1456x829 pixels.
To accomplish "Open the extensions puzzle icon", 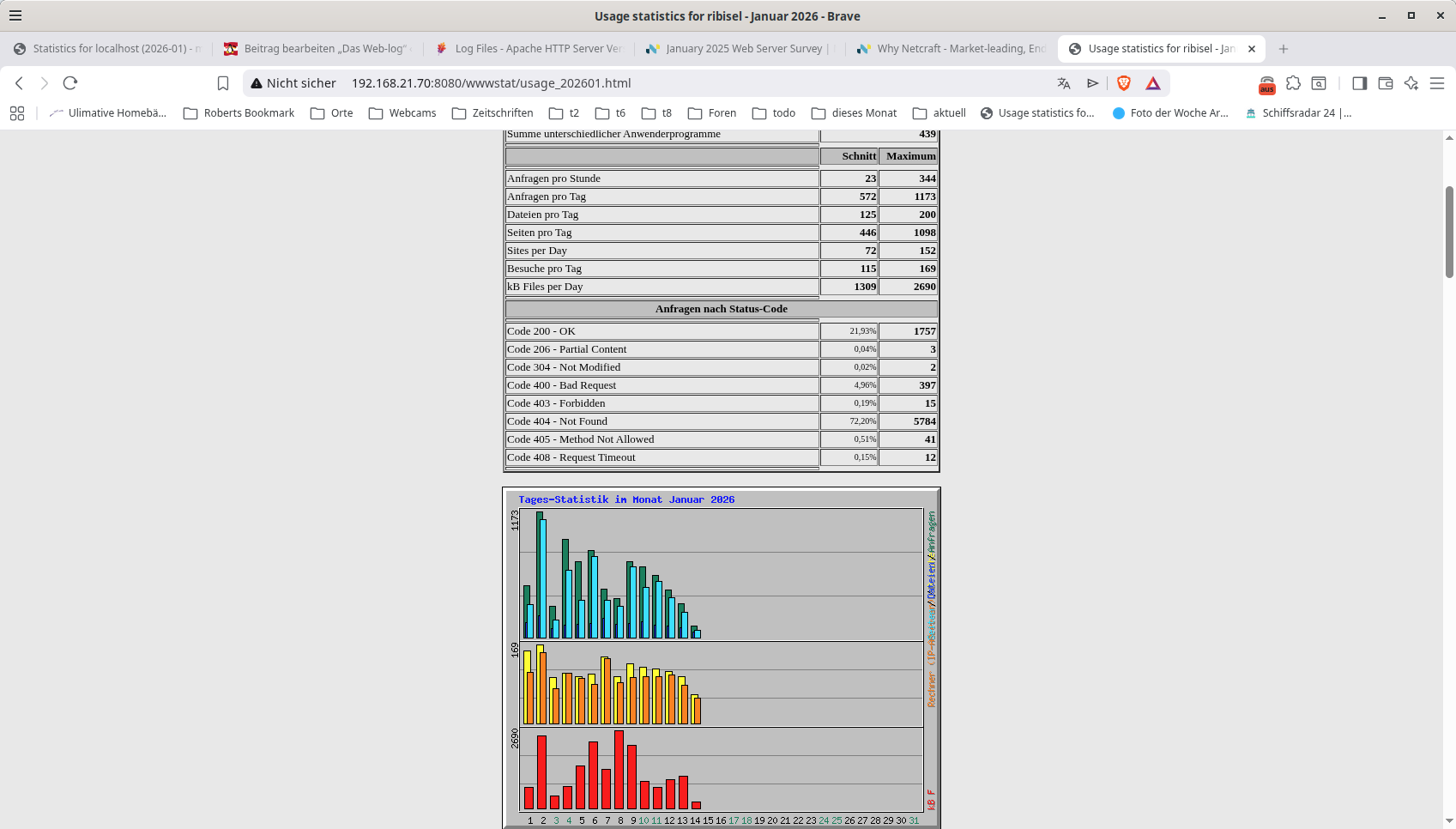I will [x=1293, y=83].
